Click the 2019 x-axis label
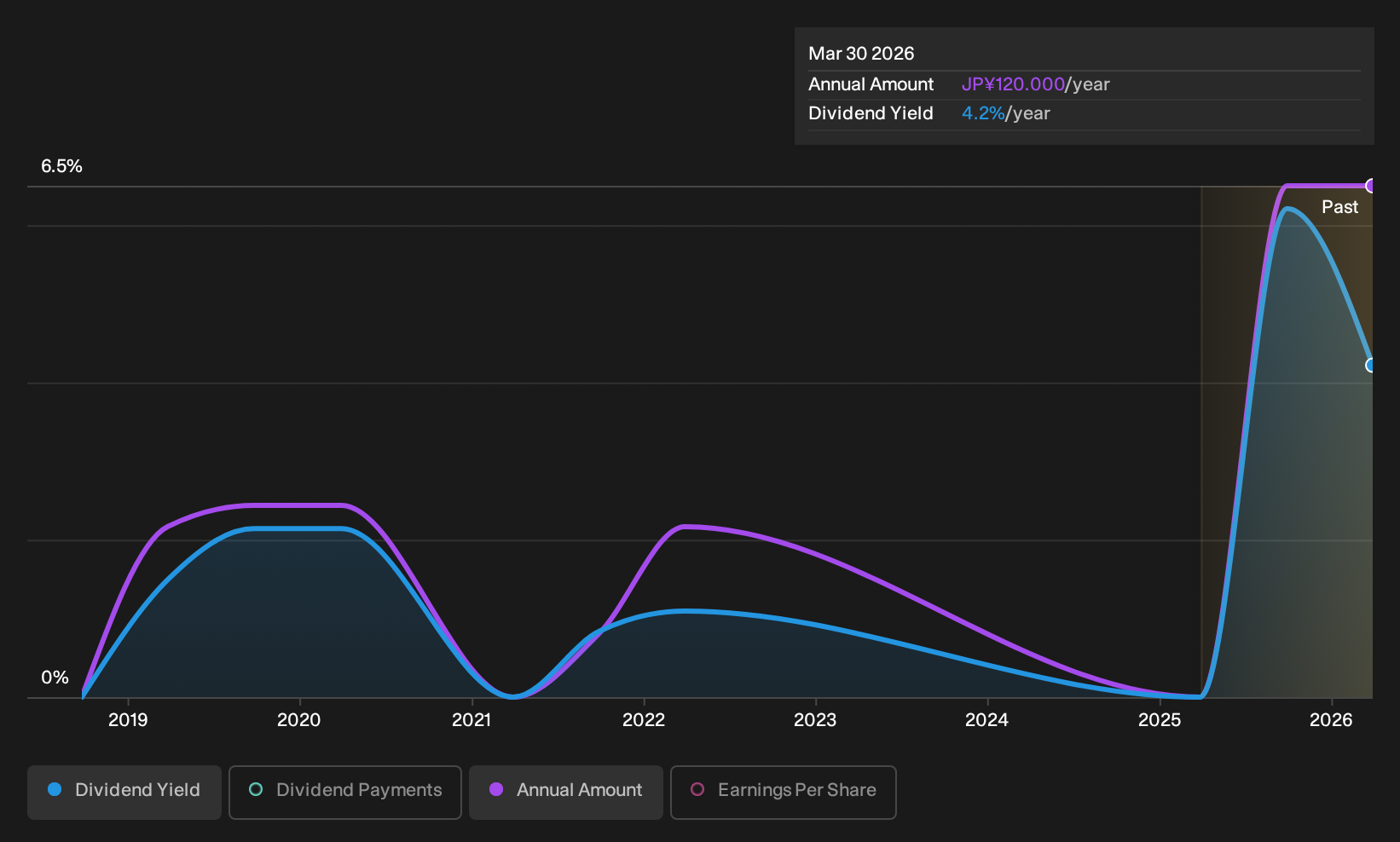 pyautogui.click(x=128, y=720)
